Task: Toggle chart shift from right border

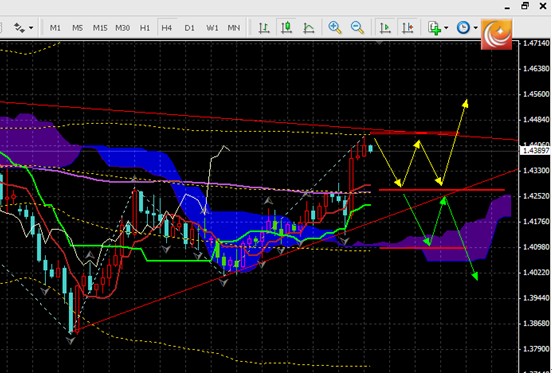Action: pyautogui.click(x=408, y=28)
